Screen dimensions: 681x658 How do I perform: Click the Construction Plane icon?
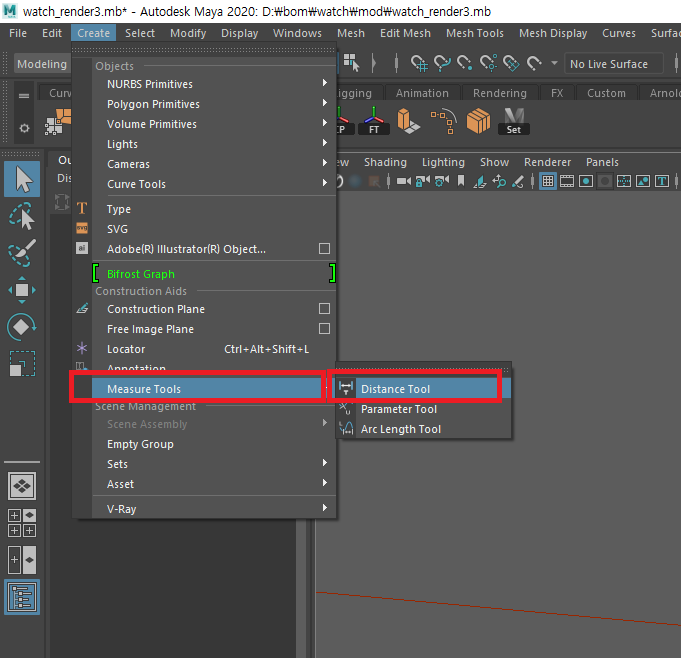(x=82, y=308)
